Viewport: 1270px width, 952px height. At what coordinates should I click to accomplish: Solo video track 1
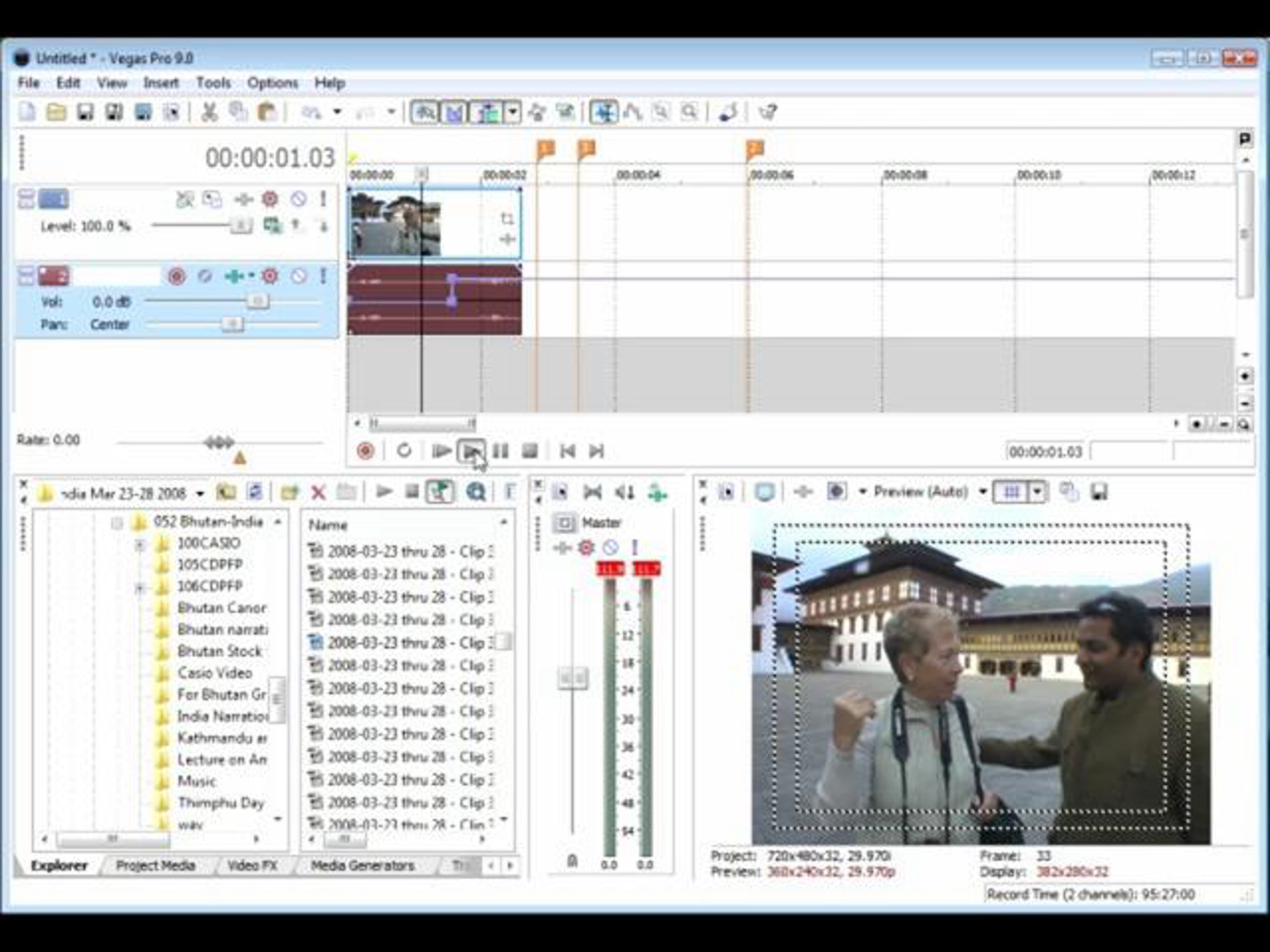323,199
